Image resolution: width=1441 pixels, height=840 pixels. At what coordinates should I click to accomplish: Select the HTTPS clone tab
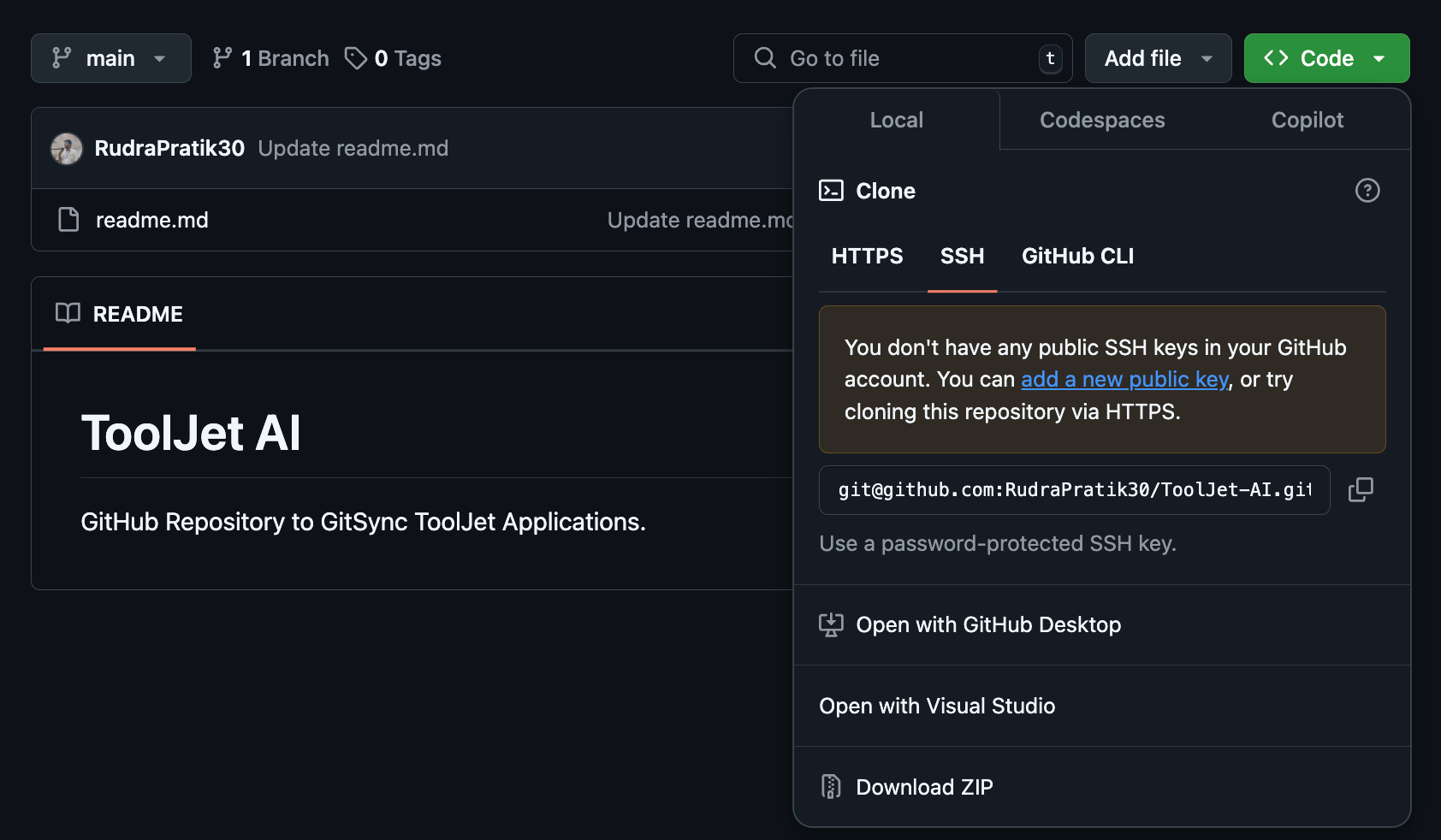[866, 256]
